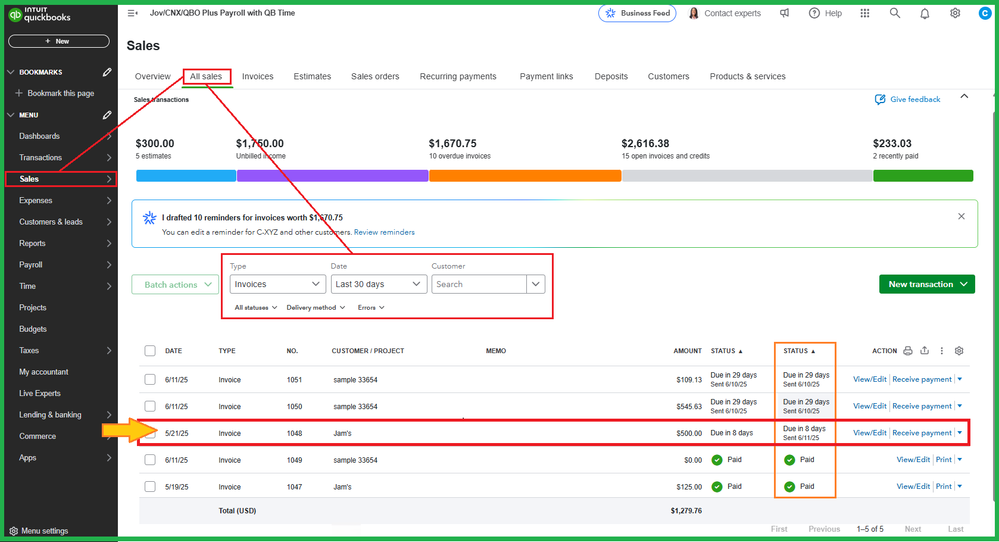Click the blue estimates bar segment
The height and width of the screenshot is (542, 999).
186,176
